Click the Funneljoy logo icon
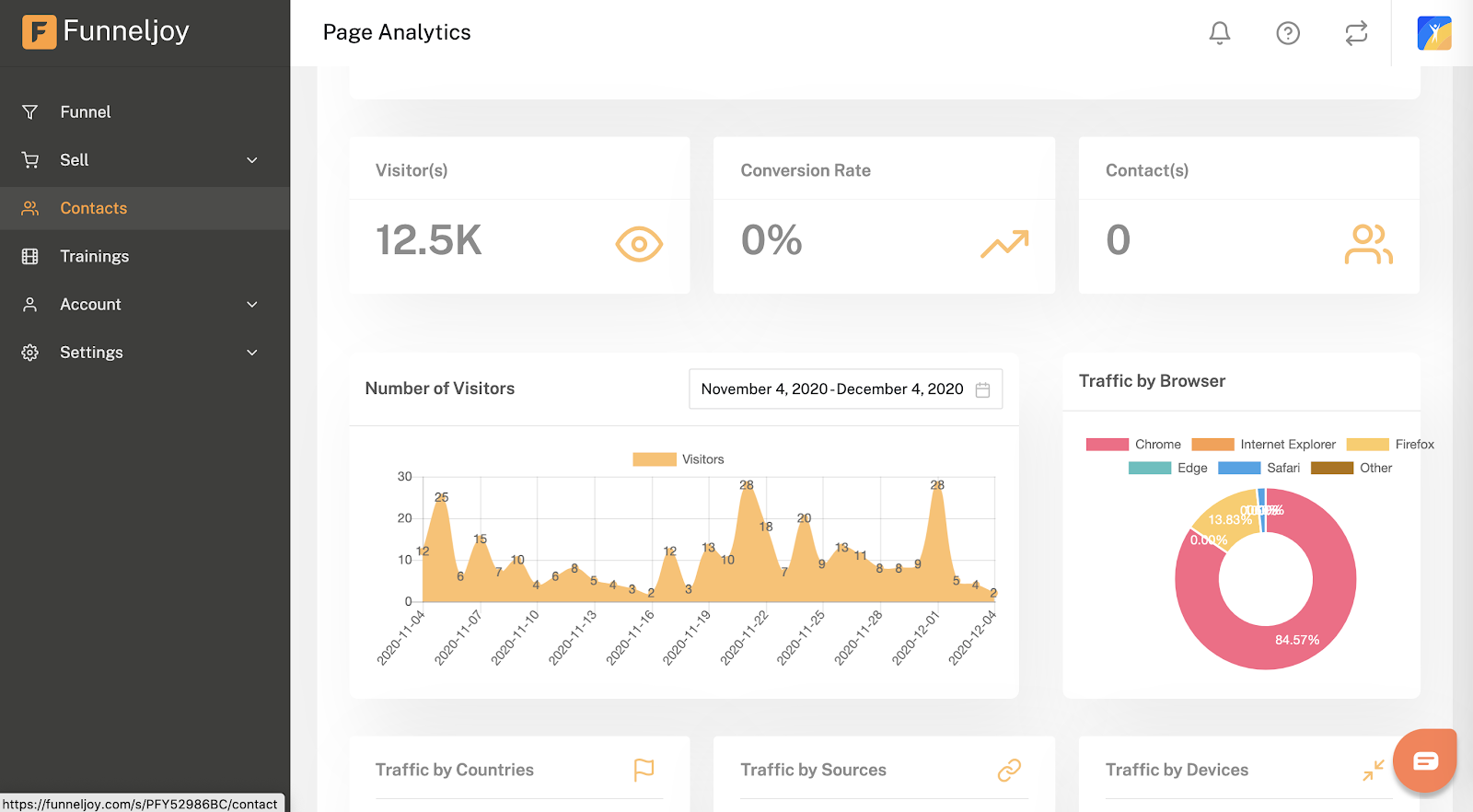 click(39, 31)
